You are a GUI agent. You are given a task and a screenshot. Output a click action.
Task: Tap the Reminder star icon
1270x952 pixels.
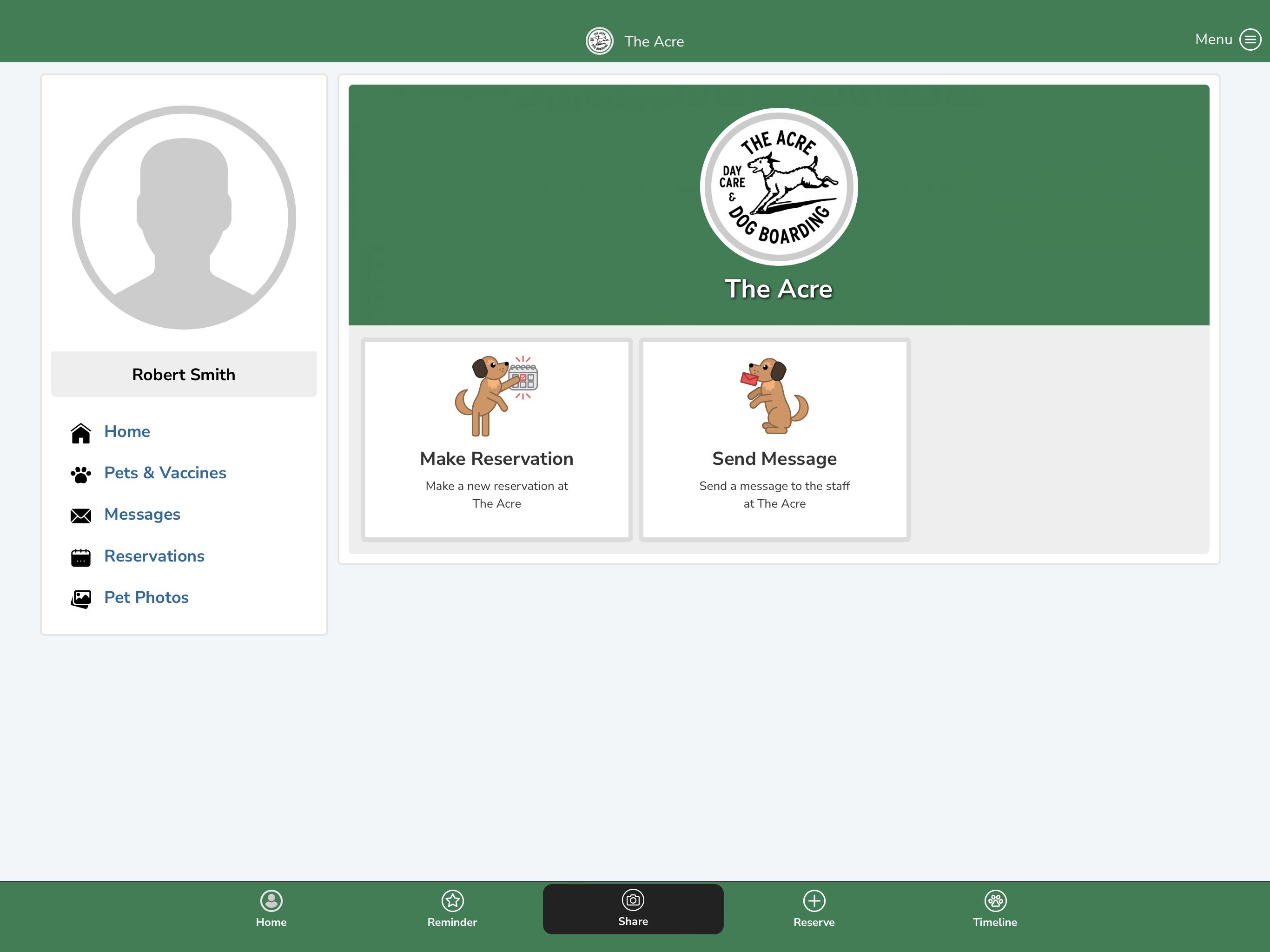pos(452,900)
